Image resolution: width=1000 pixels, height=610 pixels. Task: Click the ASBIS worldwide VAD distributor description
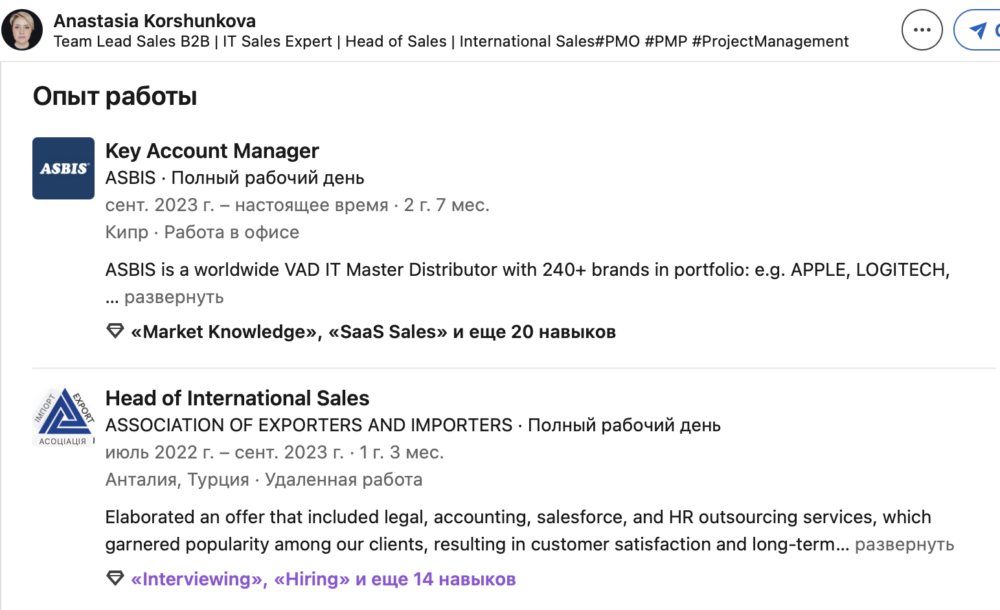(x=527, y=270)
